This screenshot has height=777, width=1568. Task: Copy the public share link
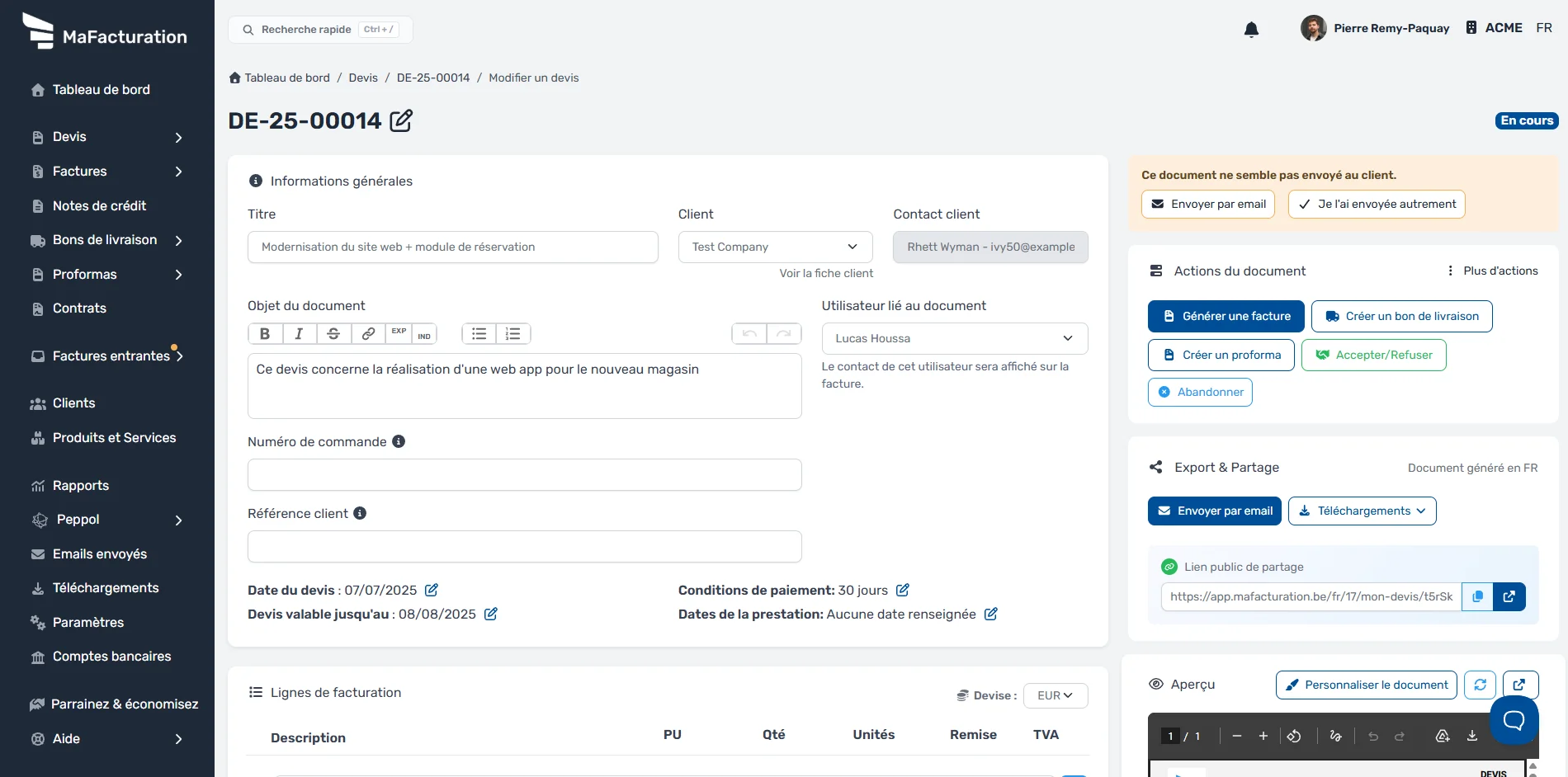pos(1477,596)
